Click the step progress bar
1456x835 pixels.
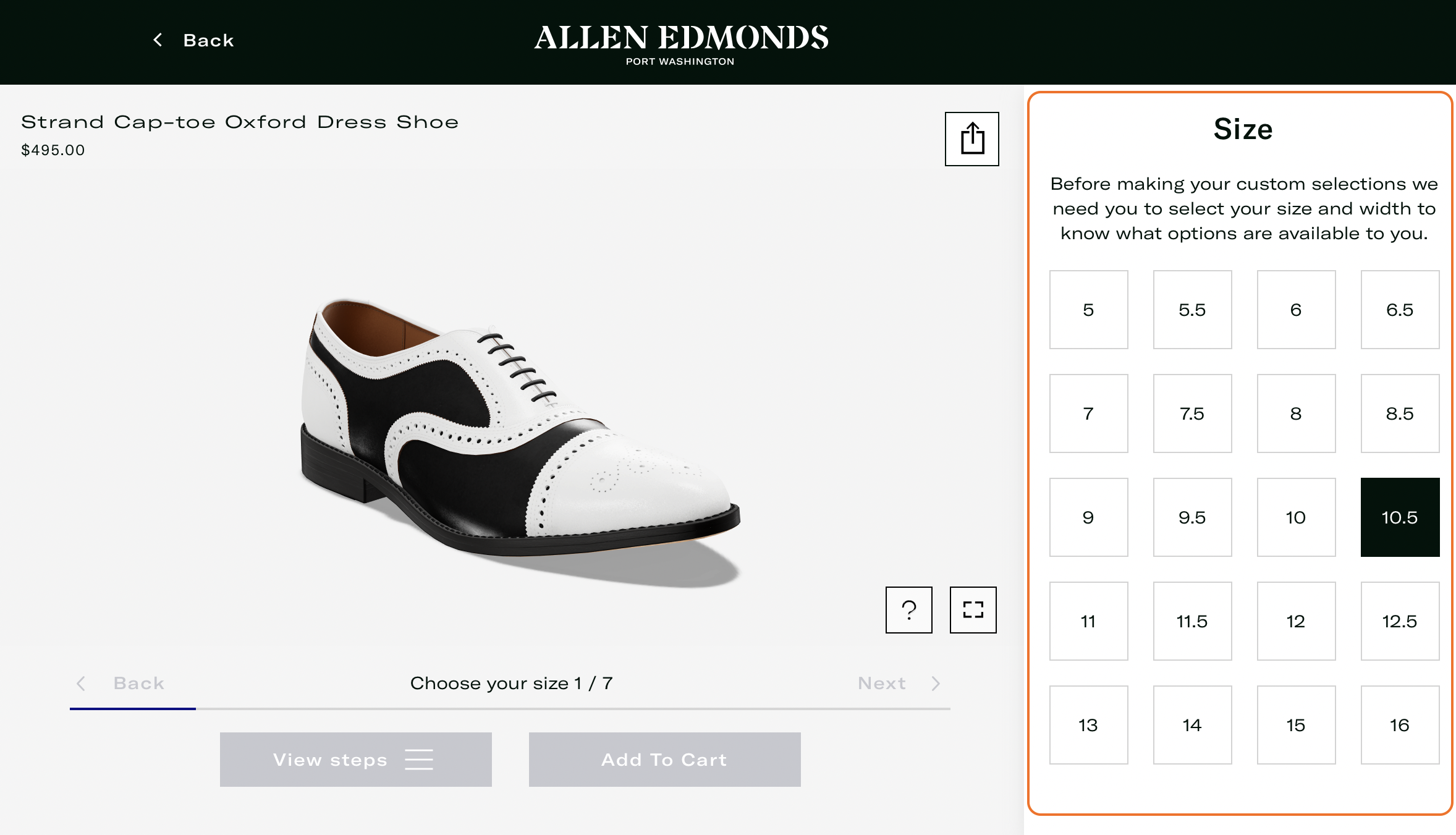(510, 709)
